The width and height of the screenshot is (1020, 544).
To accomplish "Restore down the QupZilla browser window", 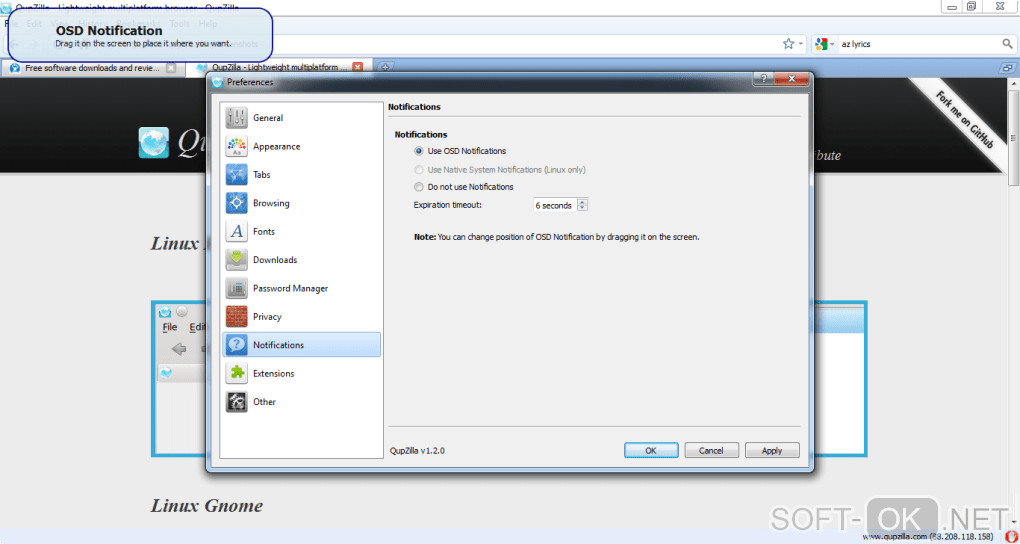I will (x=972, y=7).
